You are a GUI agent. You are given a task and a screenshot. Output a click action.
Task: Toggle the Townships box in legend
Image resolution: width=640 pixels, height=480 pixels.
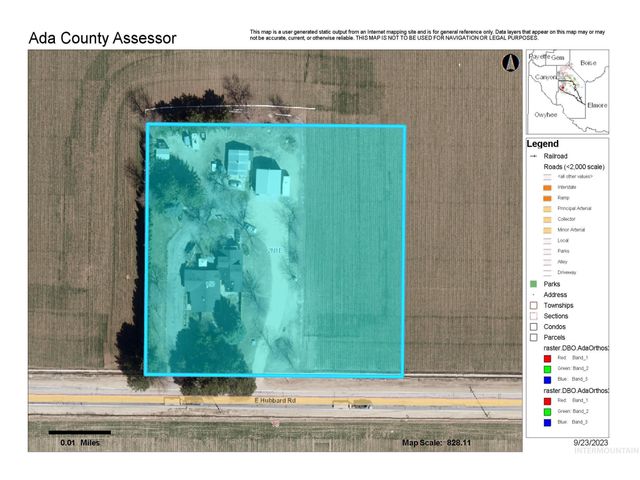534,305
